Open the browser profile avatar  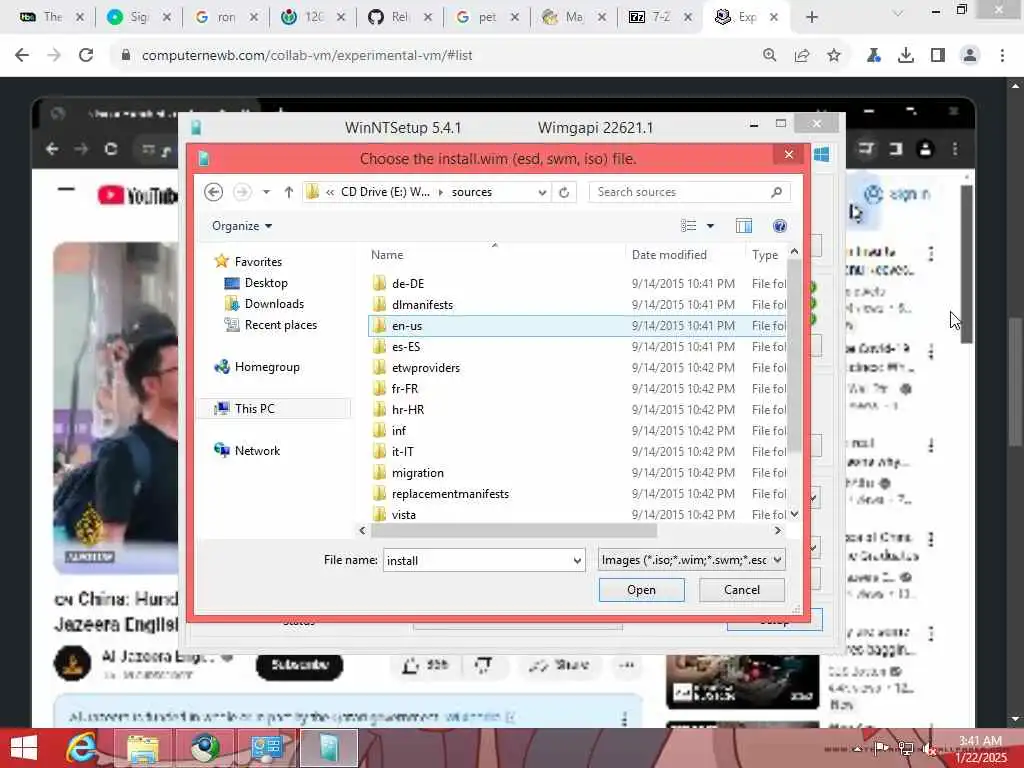point(970,56)
